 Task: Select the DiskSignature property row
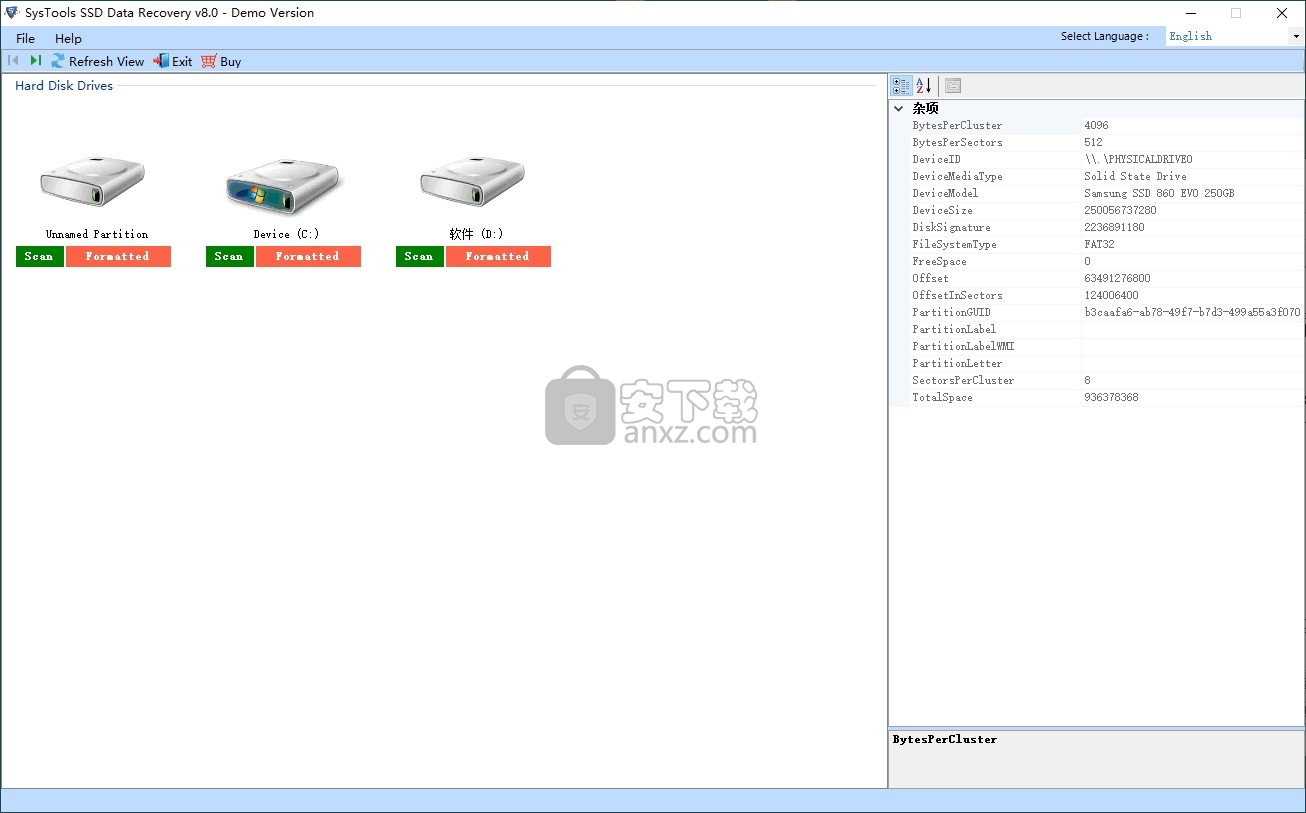[x=1097, y=228]
